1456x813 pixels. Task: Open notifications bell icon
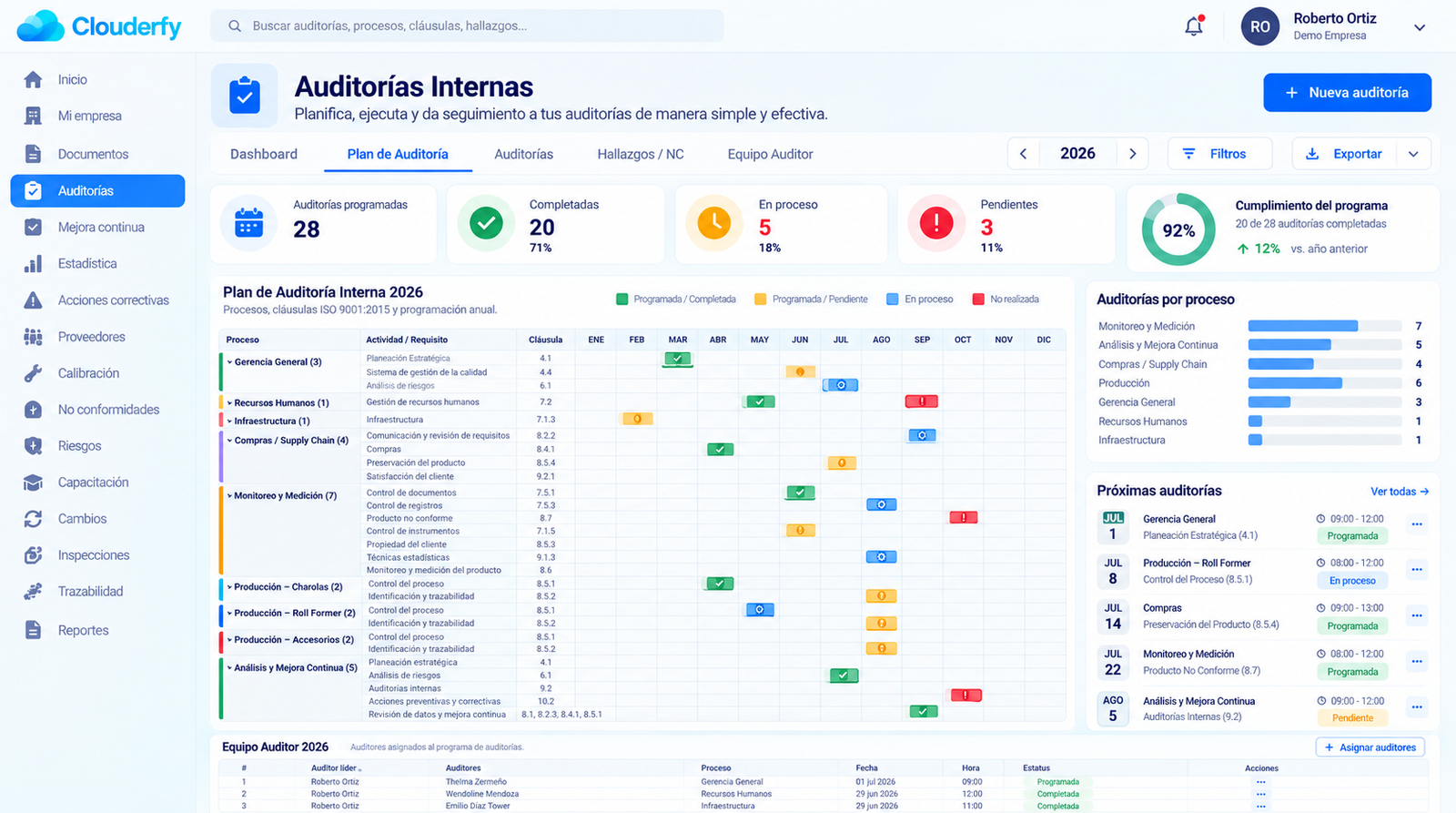[1194, 25]
